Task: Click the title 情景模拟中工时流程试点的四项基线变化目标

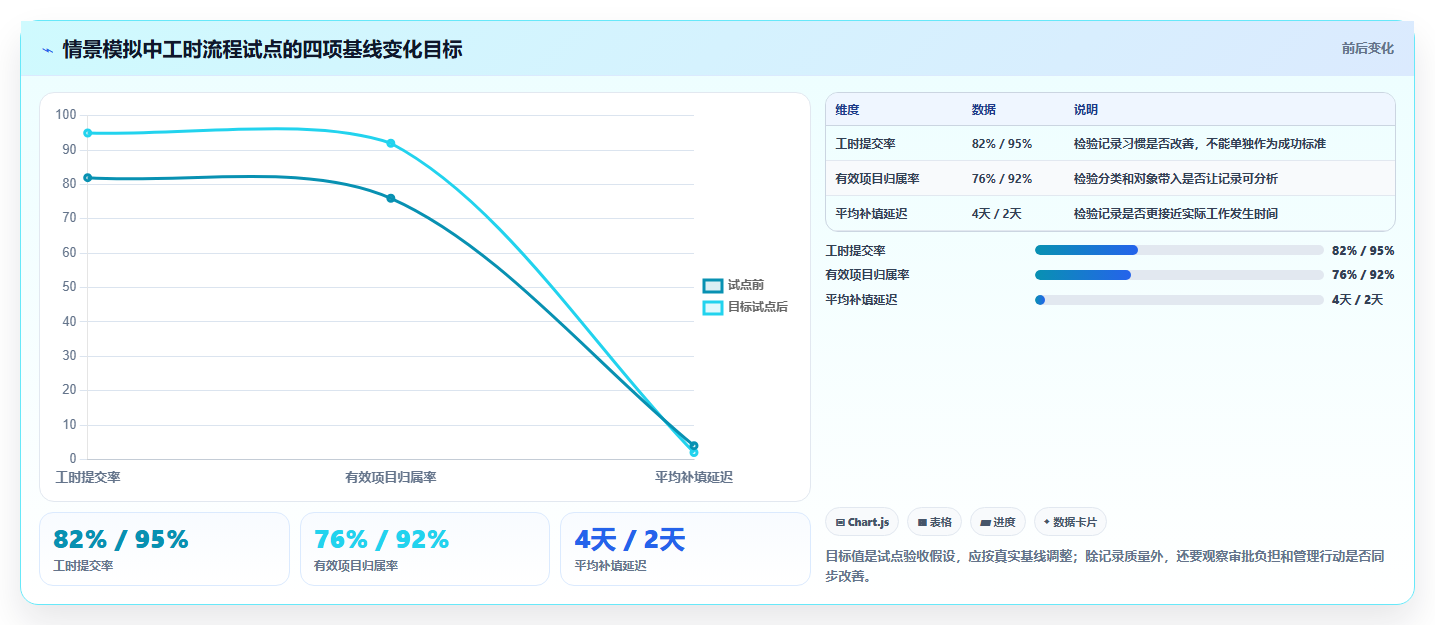Action: 262,49
